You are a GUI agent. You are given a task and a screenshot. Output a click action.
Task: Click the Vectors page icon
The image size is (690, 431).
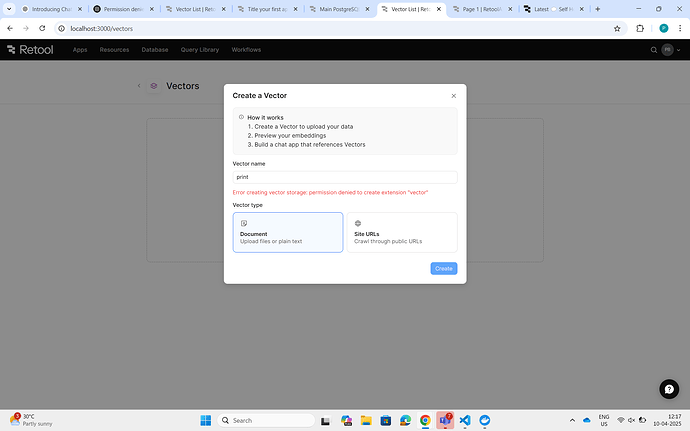(154, 86)
